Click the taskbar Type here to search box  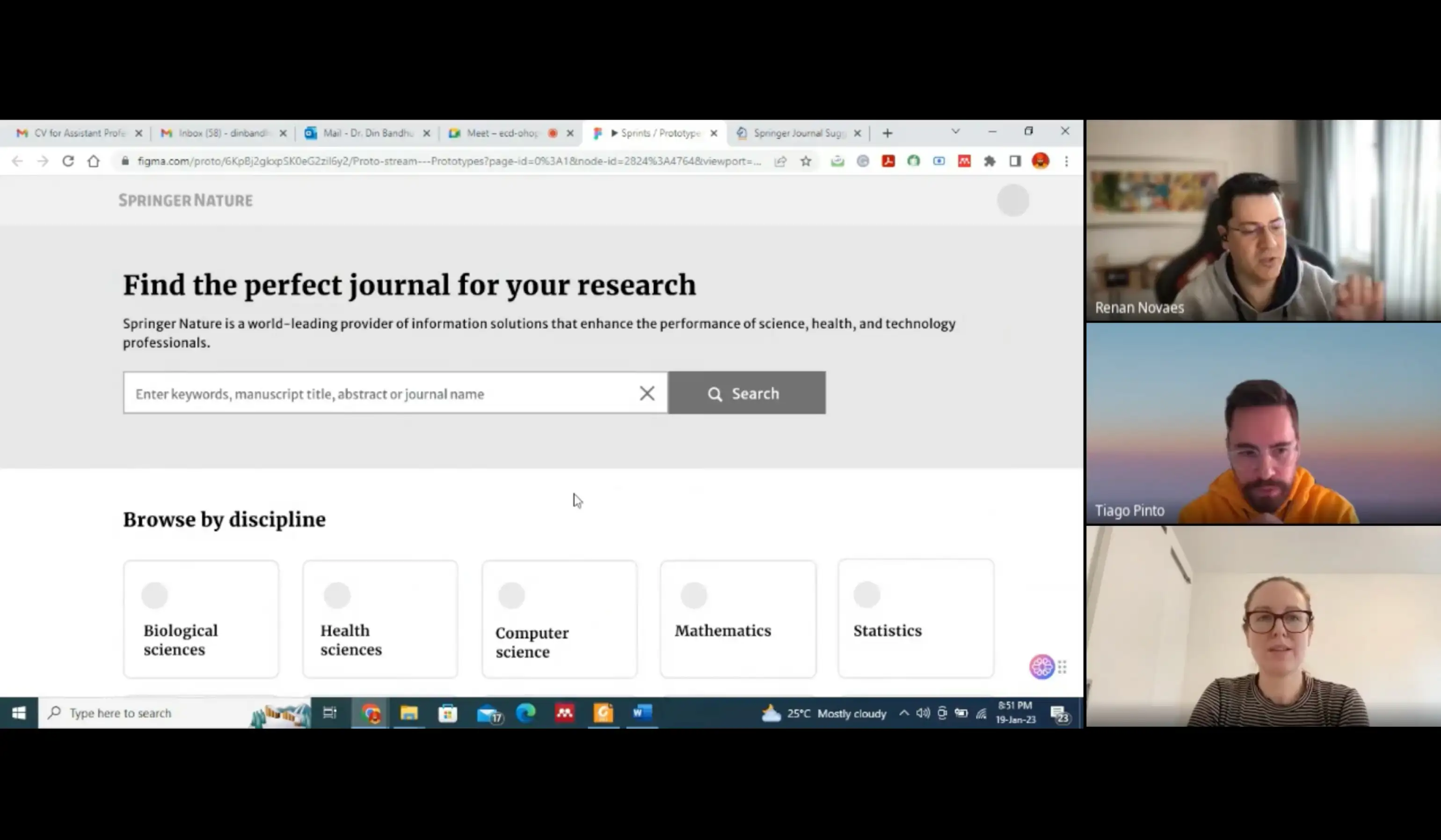175,713
